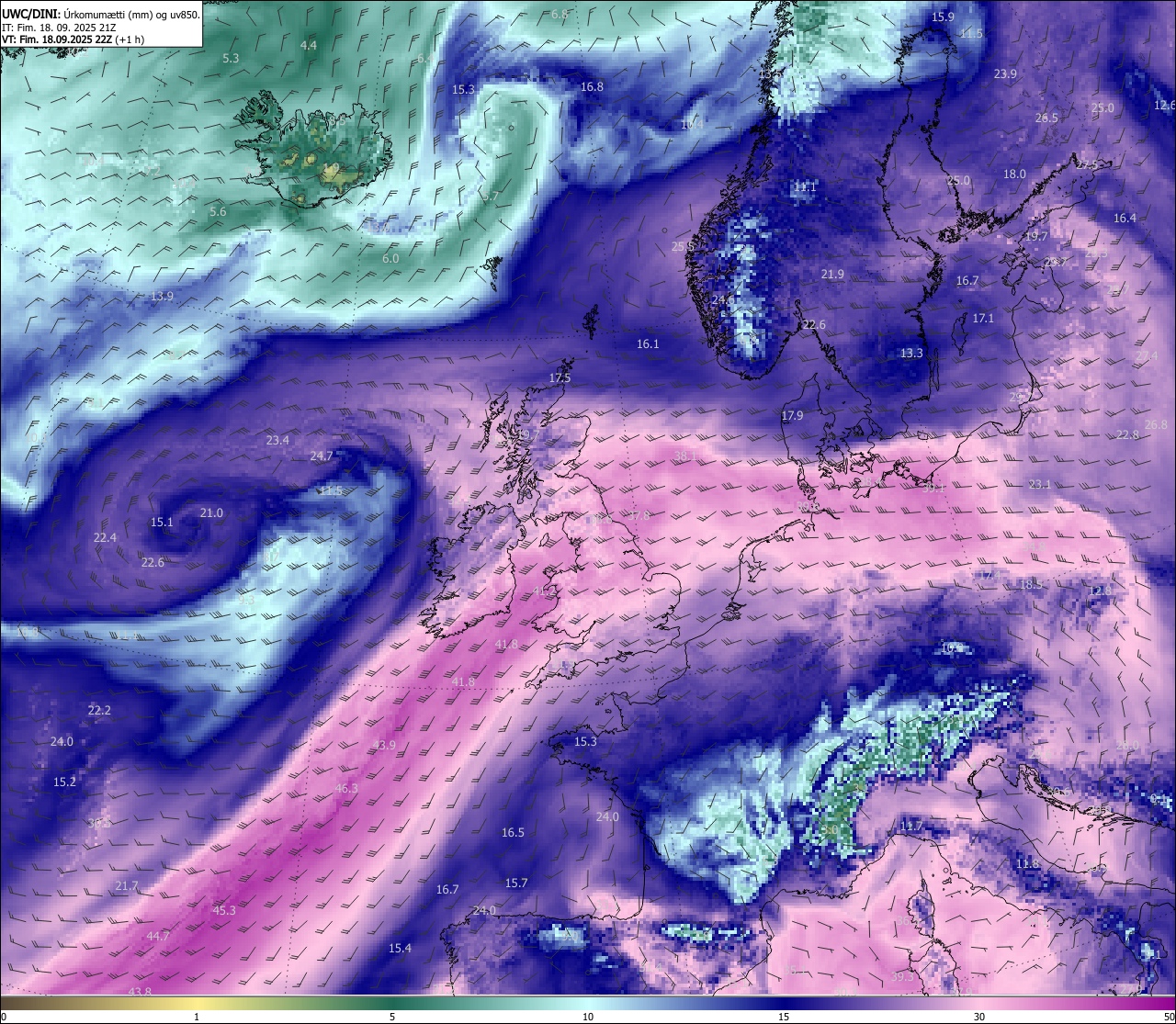The height and width of the screenshot is (1024, 1176).
Task: Pick the yellow section of the color legend
Action: [197, 1003]
